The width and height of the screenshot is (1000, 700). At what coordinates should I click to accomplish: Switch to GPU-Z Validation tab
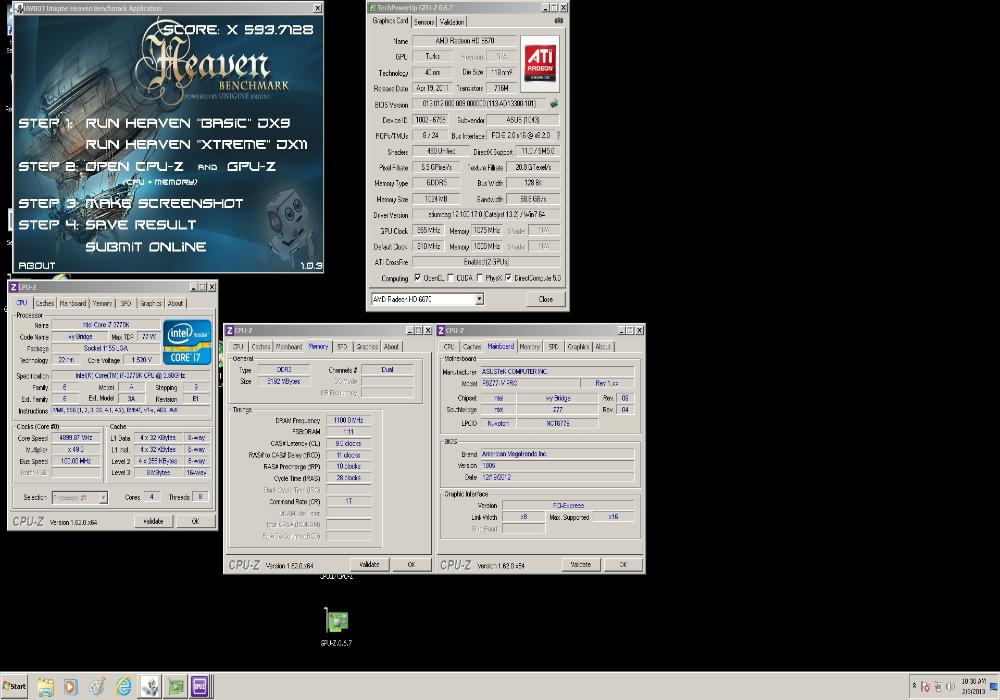pos(452,22)
